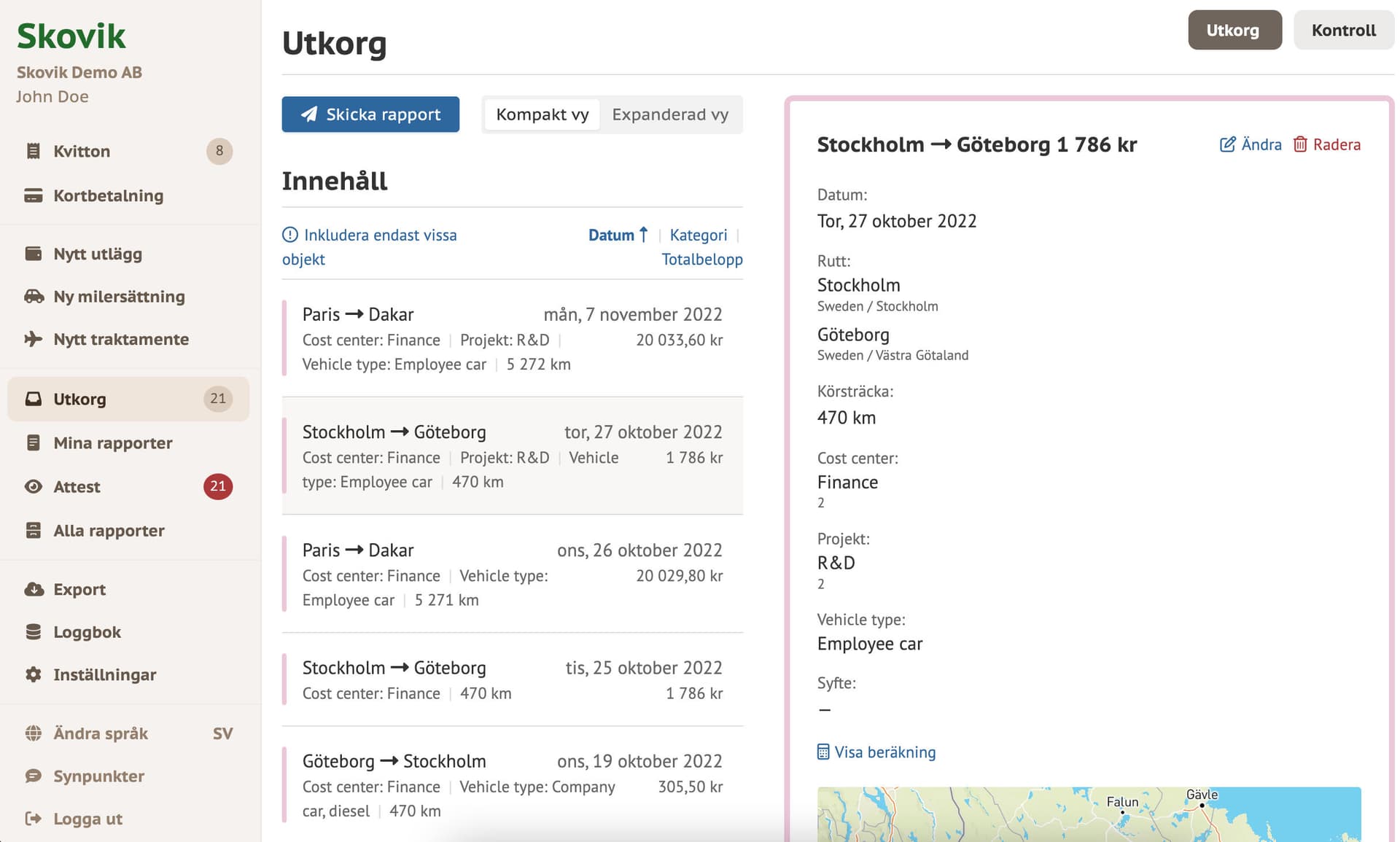This screenshot has height=842, width=1400.
Task: Show calculation via Visa beräkning
Action: 876,752
